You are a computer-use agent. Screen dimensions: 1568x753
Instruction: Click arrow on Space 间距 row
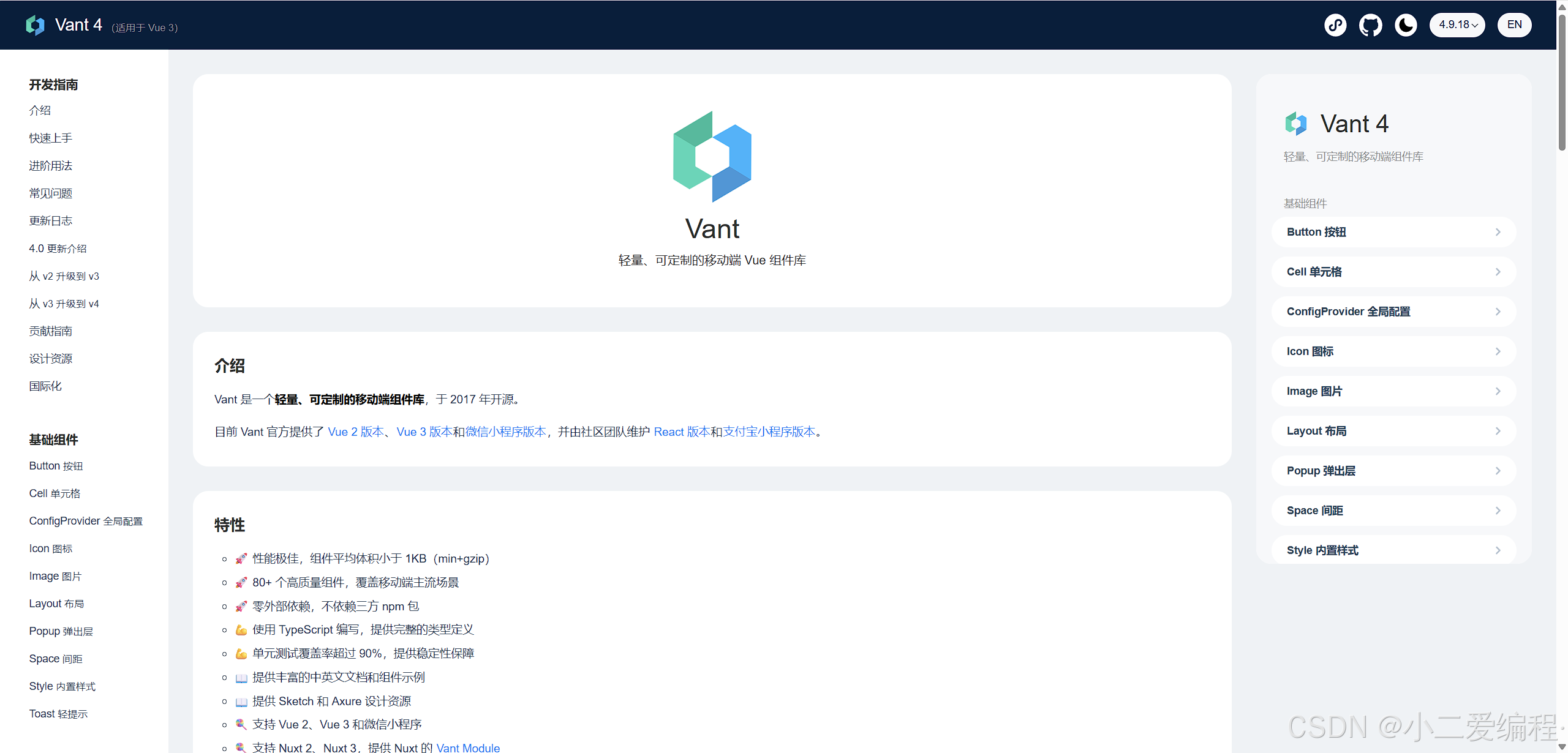[1498, 511]
